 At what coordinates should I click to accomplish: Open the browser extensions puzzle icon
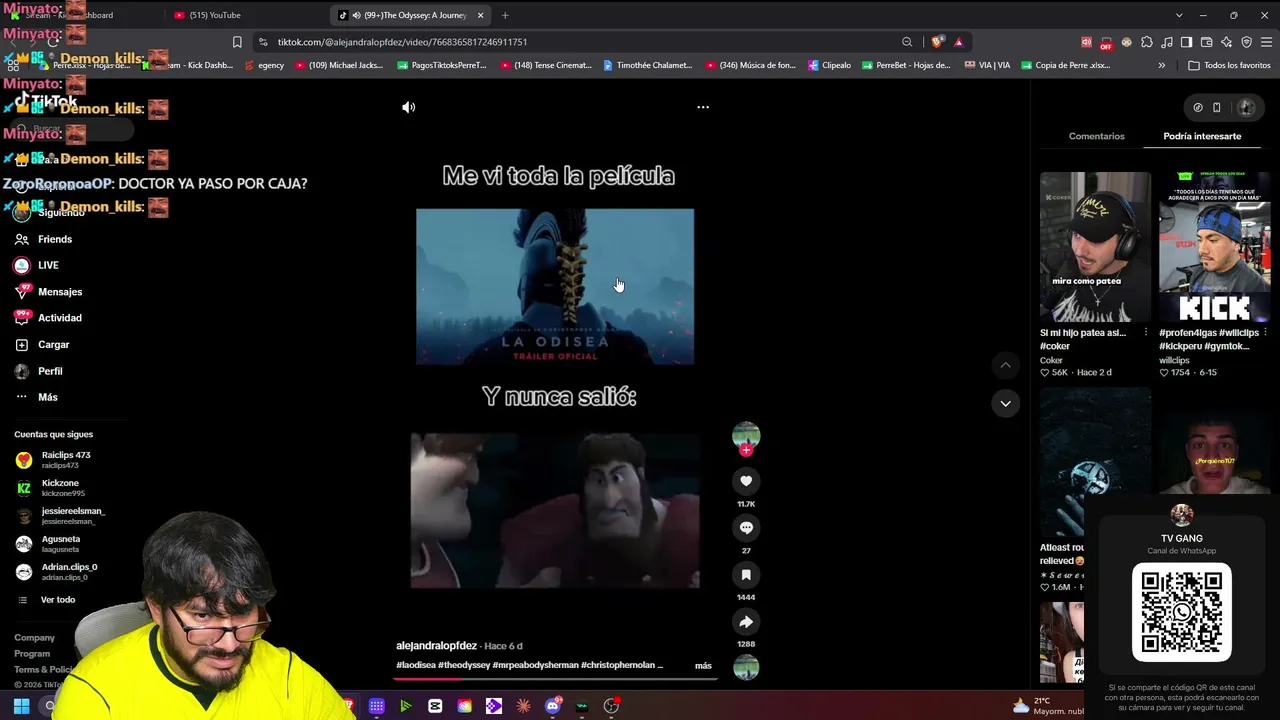(x=1146, y=42)
